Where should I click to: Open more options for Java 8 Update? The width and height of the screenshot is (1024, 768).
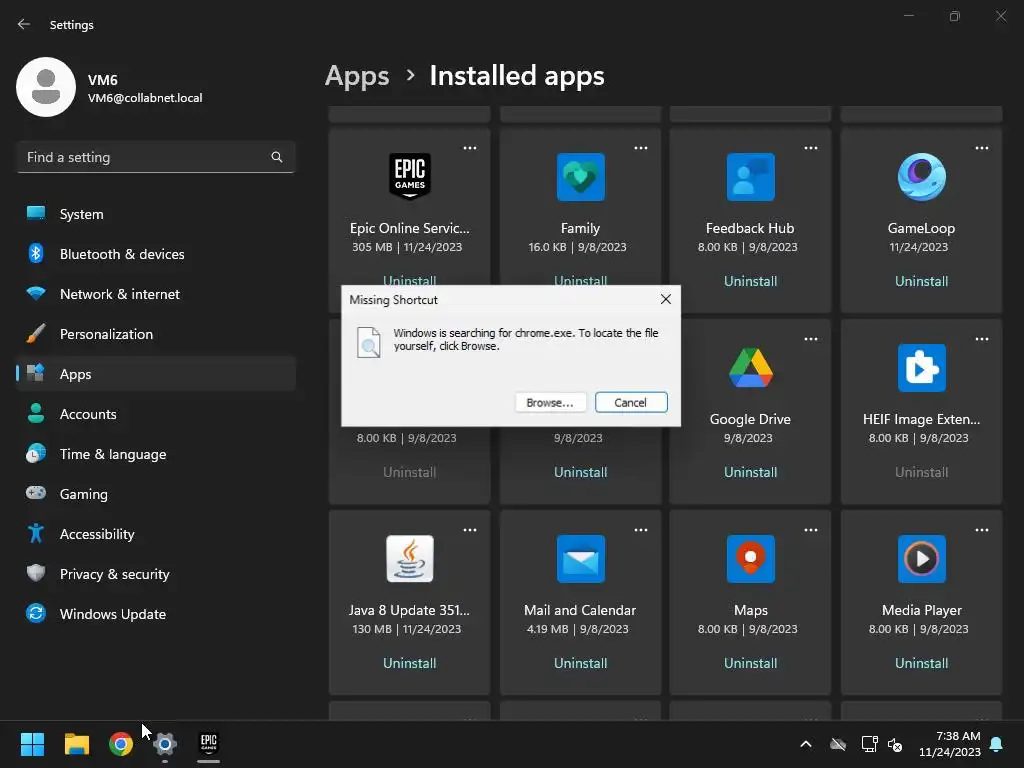[x=470, y=530]
